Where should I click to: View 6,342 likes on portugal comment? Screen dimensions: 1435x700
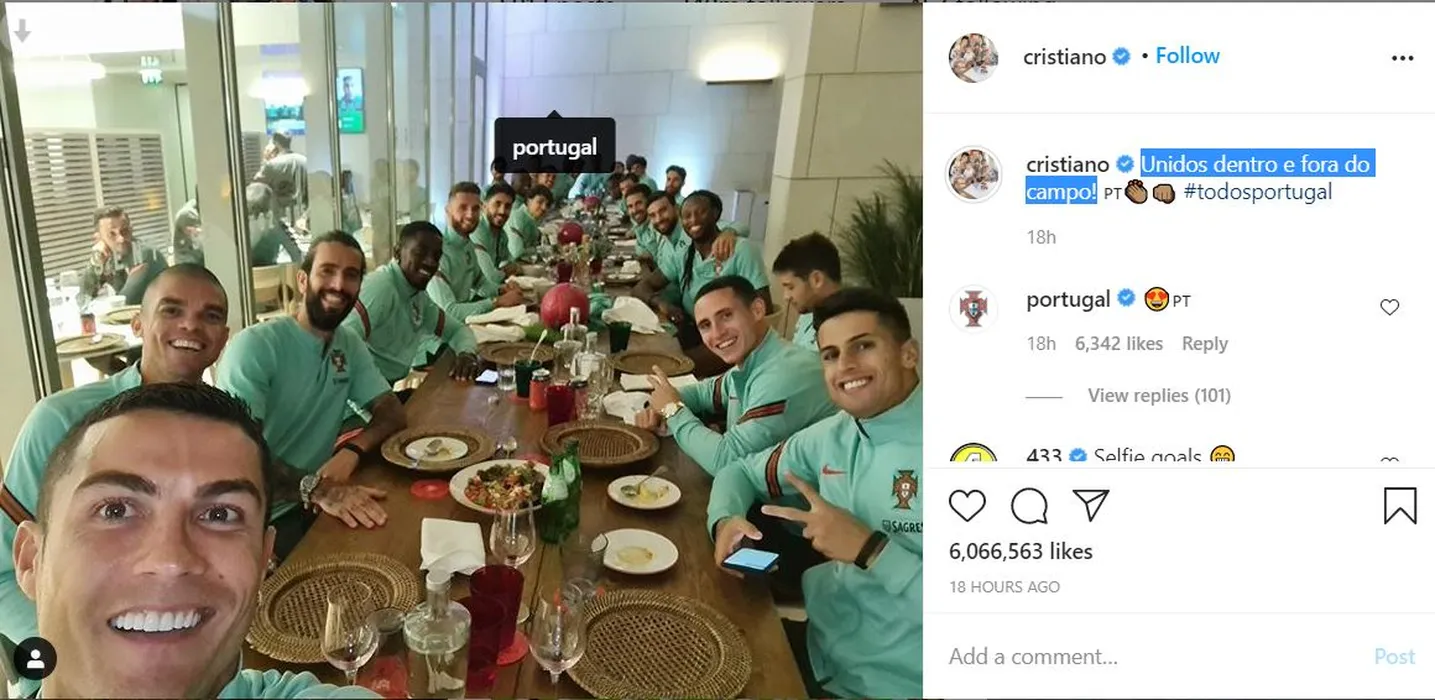coord(1119,343)
